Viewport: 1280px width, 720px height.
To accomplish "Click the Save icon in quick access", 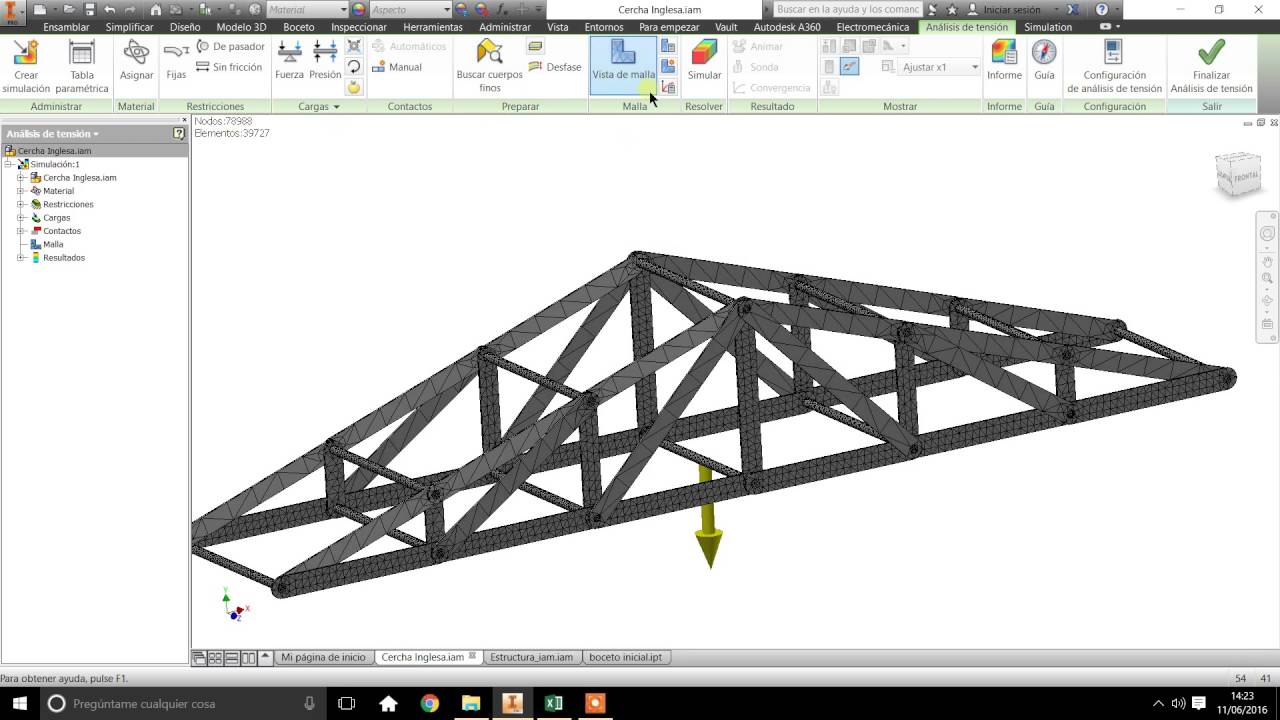I will click(x=89, y=9).
